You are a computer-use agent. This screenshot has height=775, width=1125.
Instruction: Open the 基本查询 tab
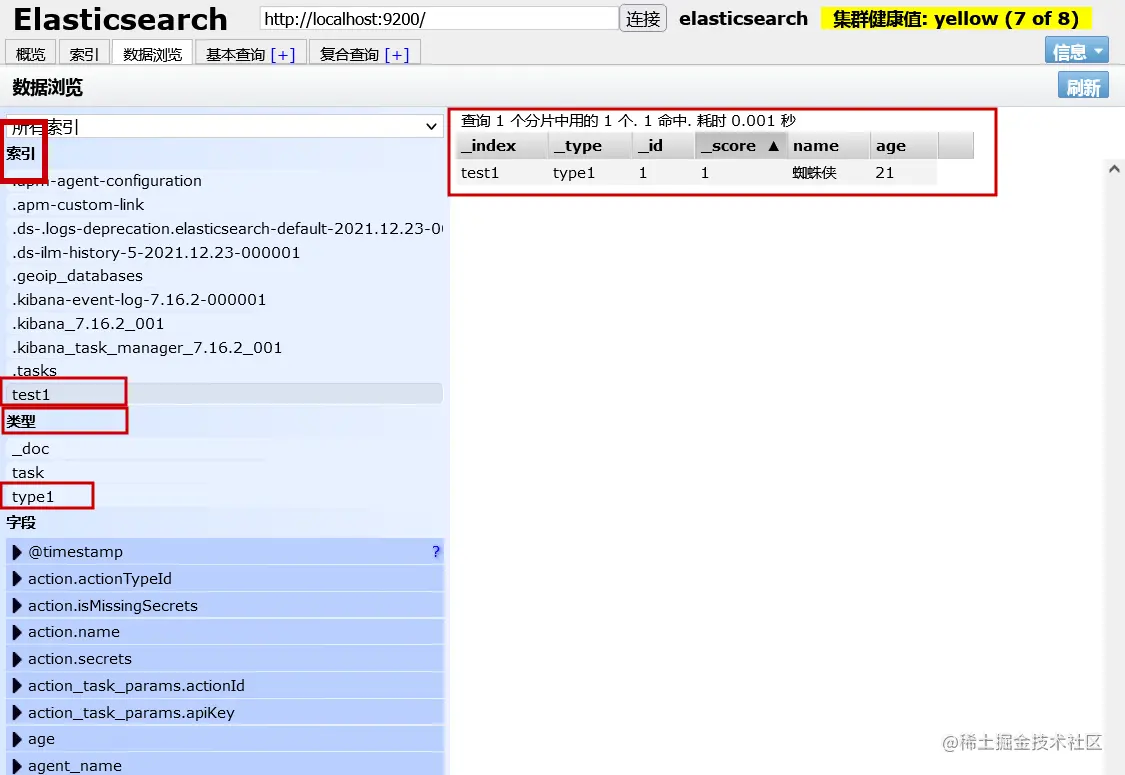(235, 55)
